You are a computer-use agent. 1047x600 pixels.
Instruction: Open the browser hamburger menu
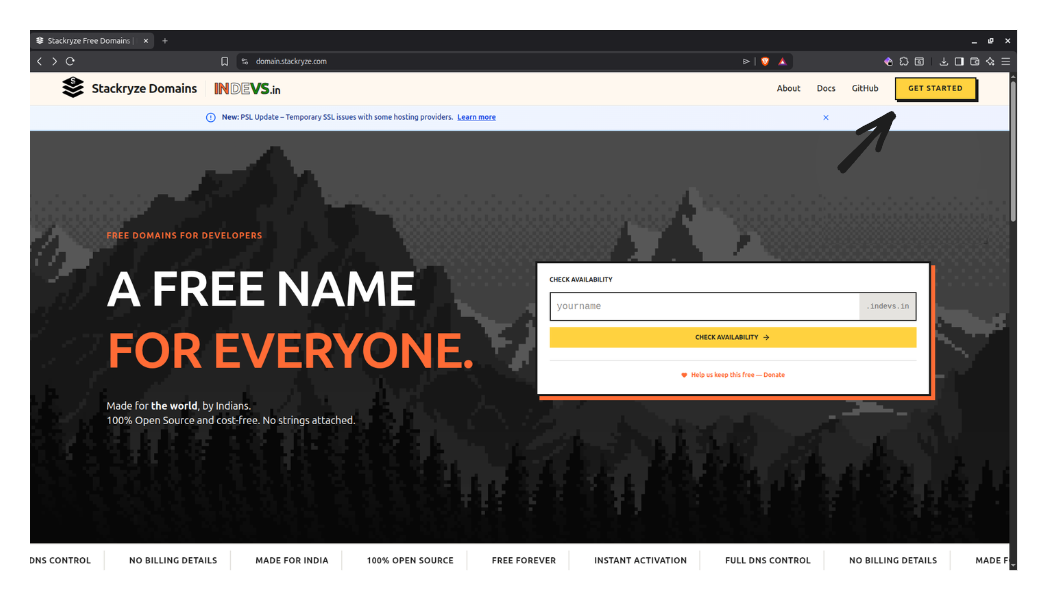1006,61
